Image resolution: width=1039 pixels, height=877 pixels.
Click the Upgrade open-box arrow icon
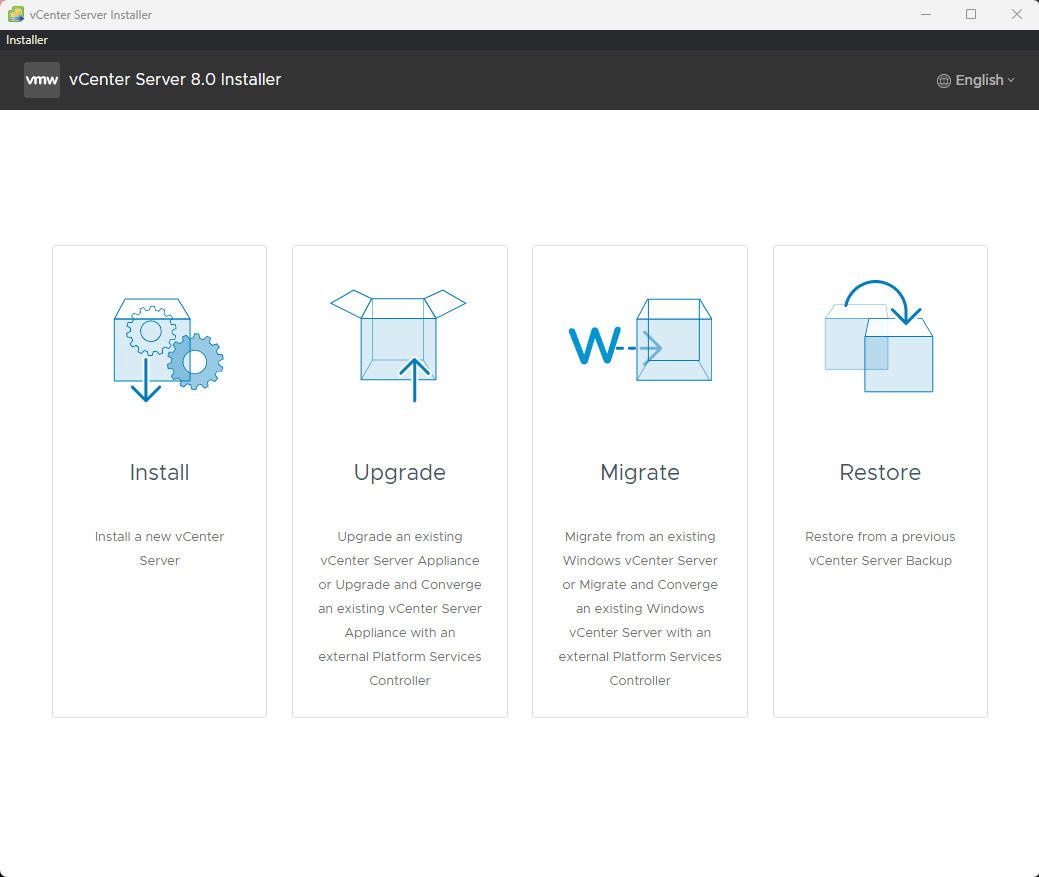tap(398, 345)
